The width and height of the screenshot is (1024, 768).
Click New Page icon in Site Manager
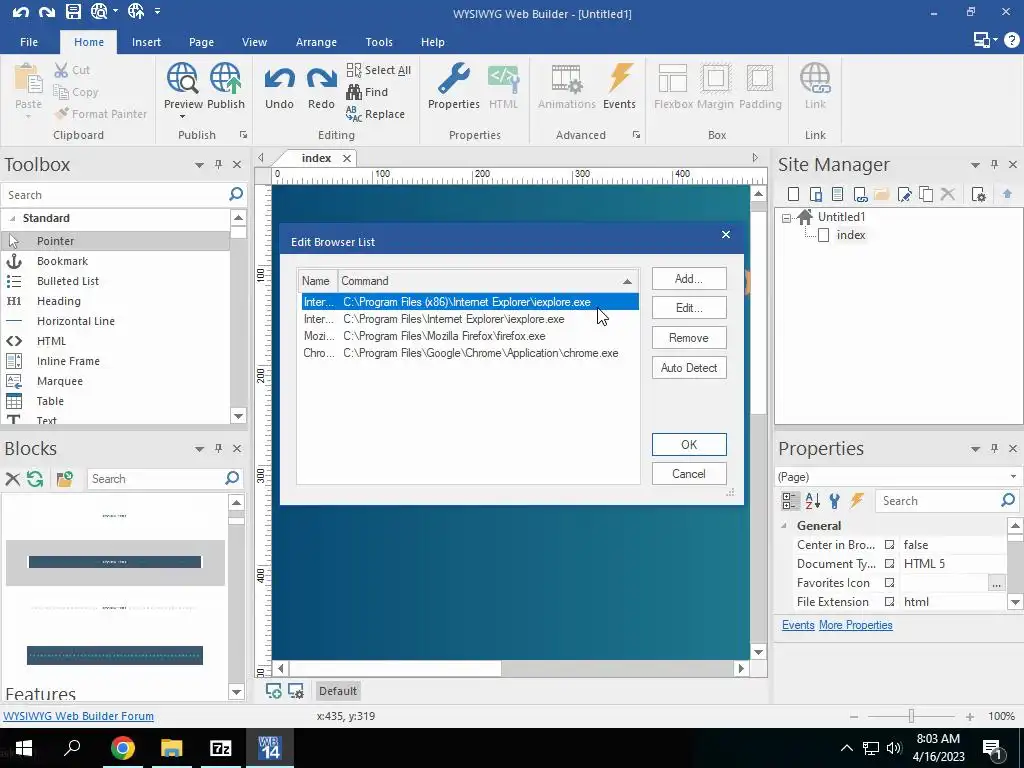[793, 194]
